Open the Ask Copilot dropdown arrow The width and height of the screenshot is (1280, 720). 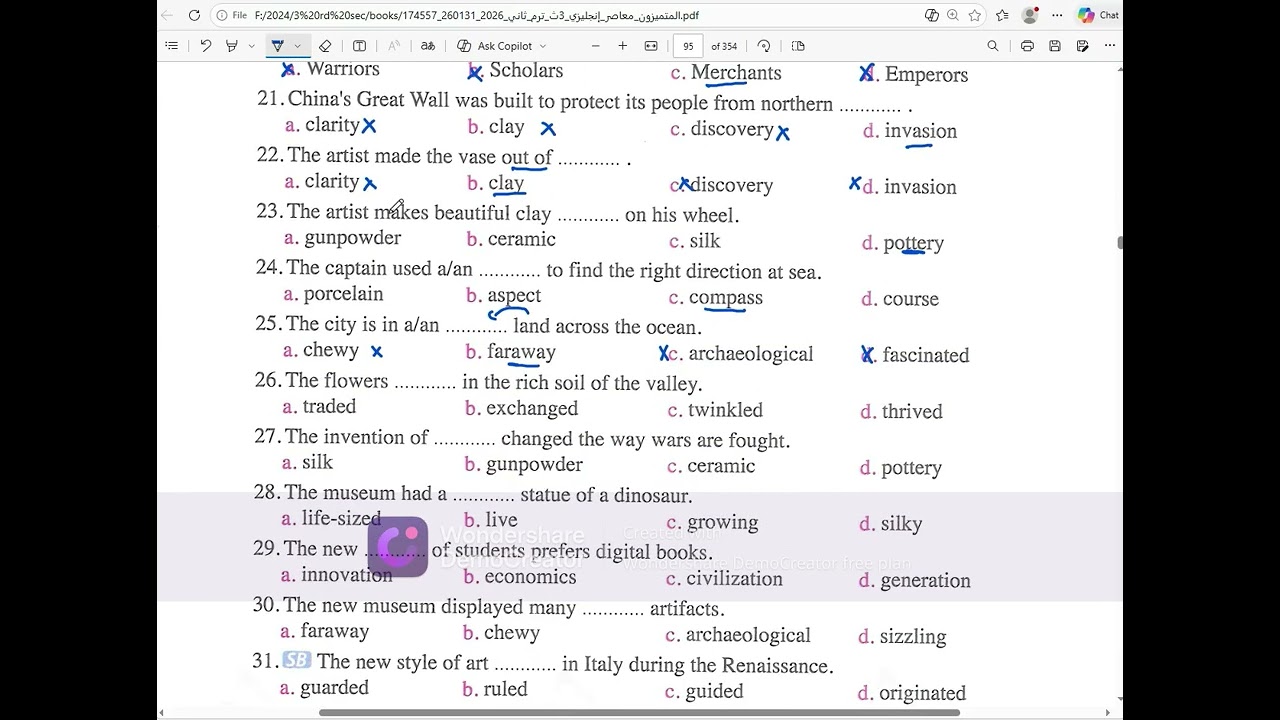543,46
